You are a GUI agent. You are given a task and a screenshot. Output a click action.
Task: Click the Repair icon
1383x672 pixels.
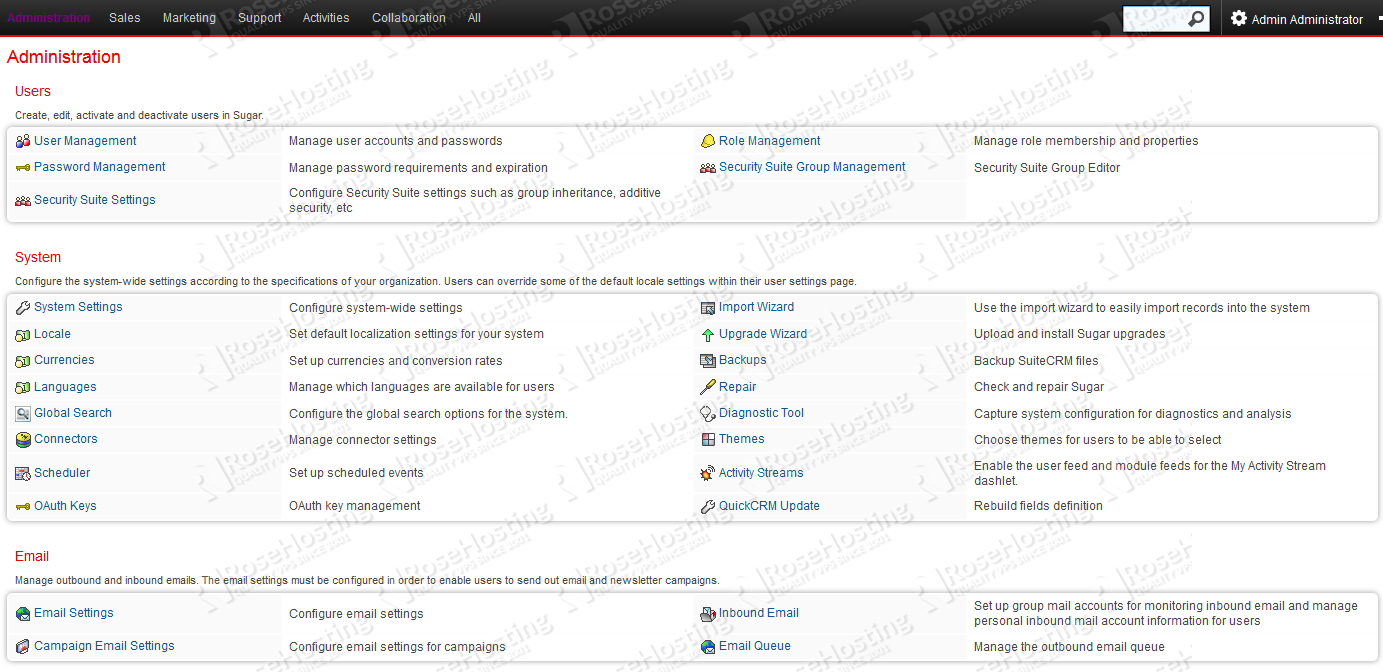click(708, 387)
